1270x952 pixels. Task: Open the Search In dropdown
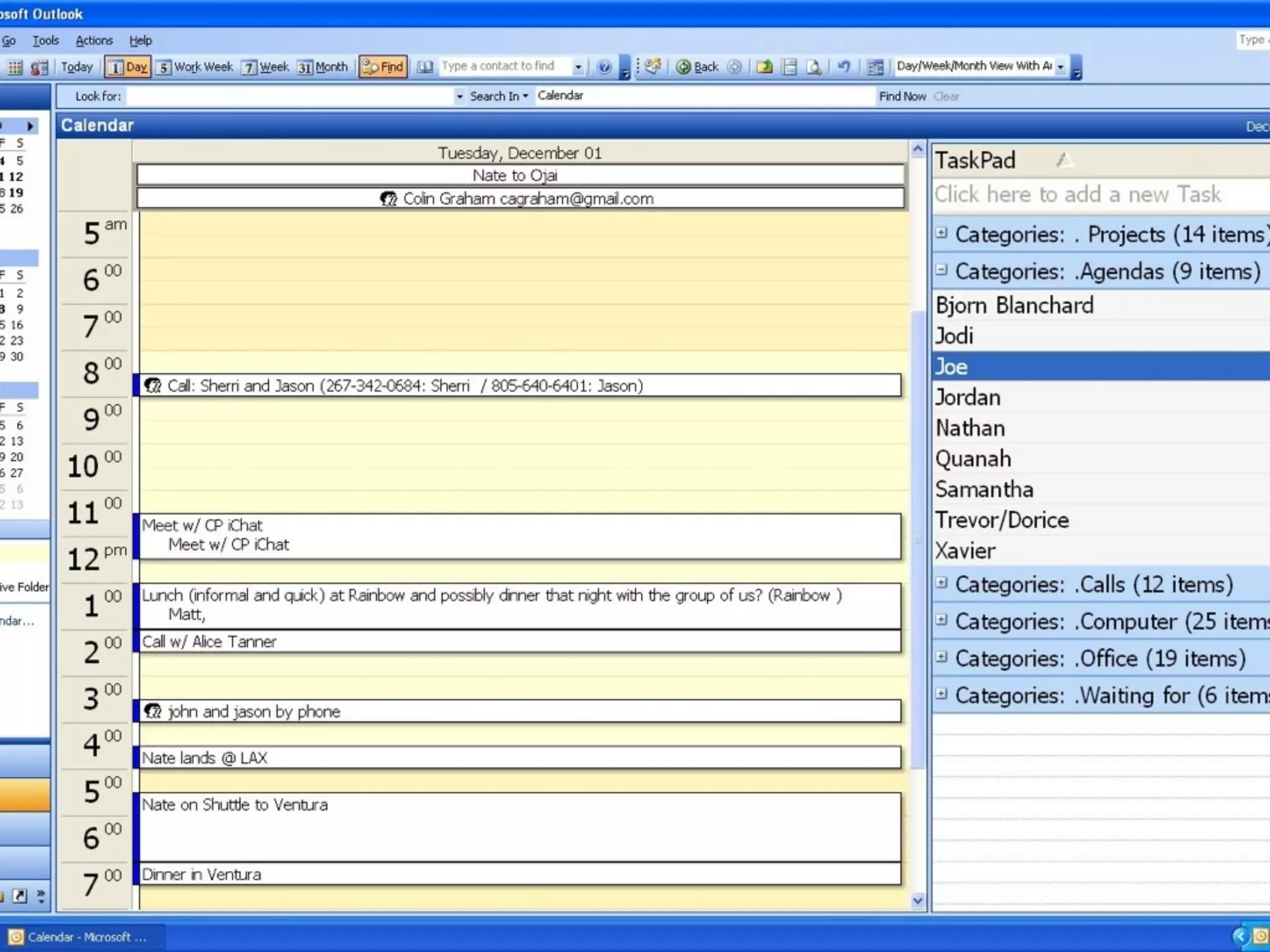coord(499,96)
